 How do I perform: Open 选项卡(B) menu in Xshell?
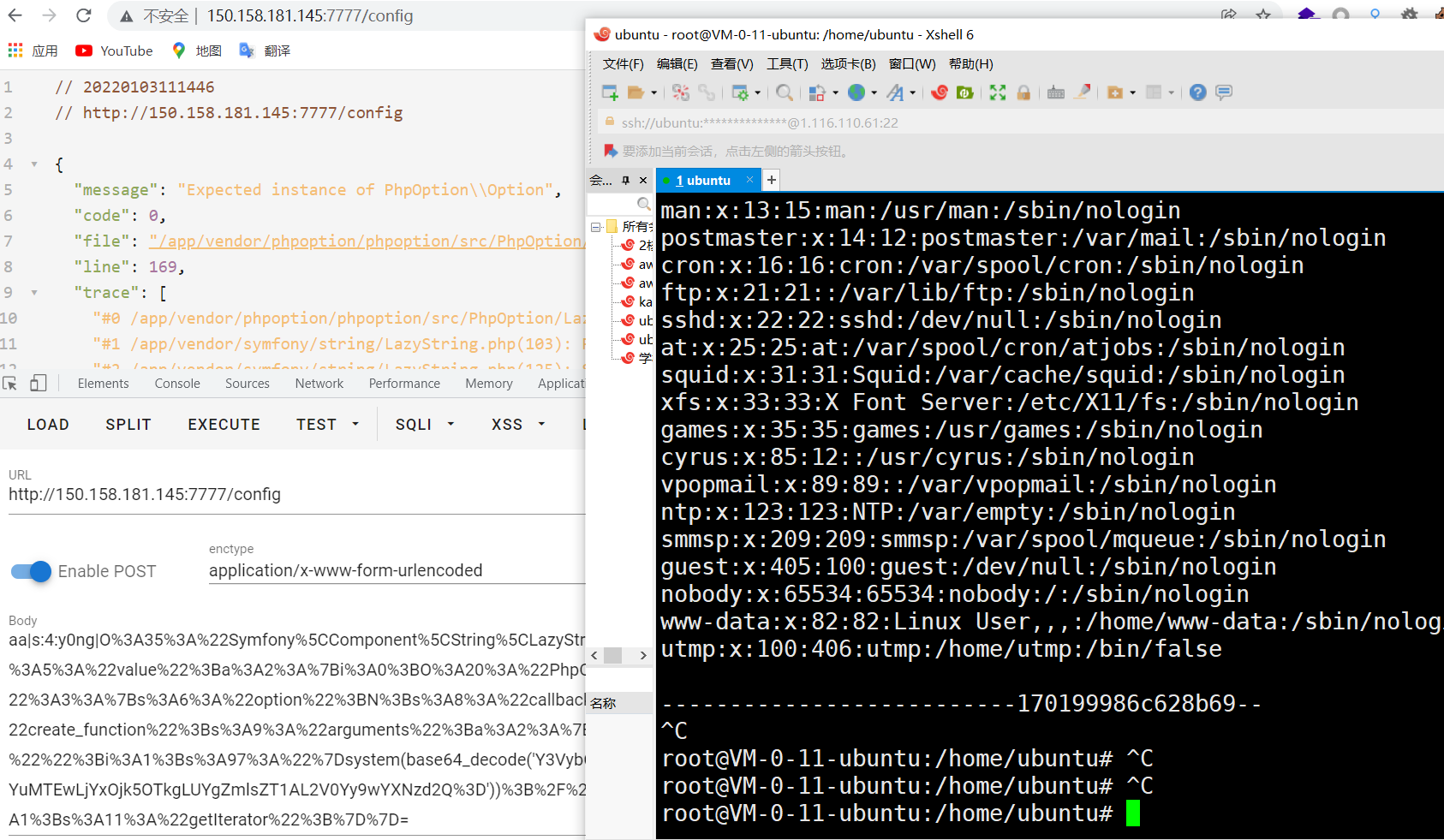click(x=848, y=64)
